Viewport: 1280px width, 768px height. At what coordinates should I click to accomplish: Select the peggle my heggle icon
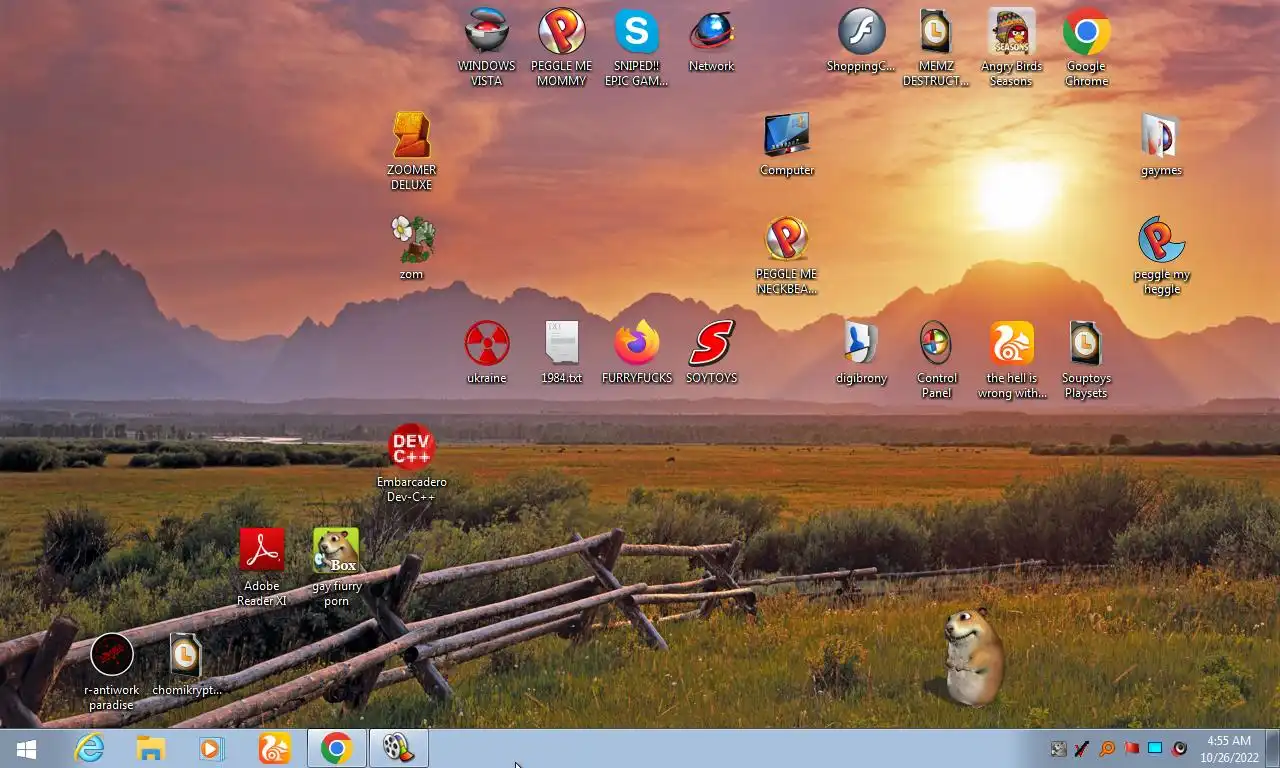pyautogui.click(x=1161, y=255)
